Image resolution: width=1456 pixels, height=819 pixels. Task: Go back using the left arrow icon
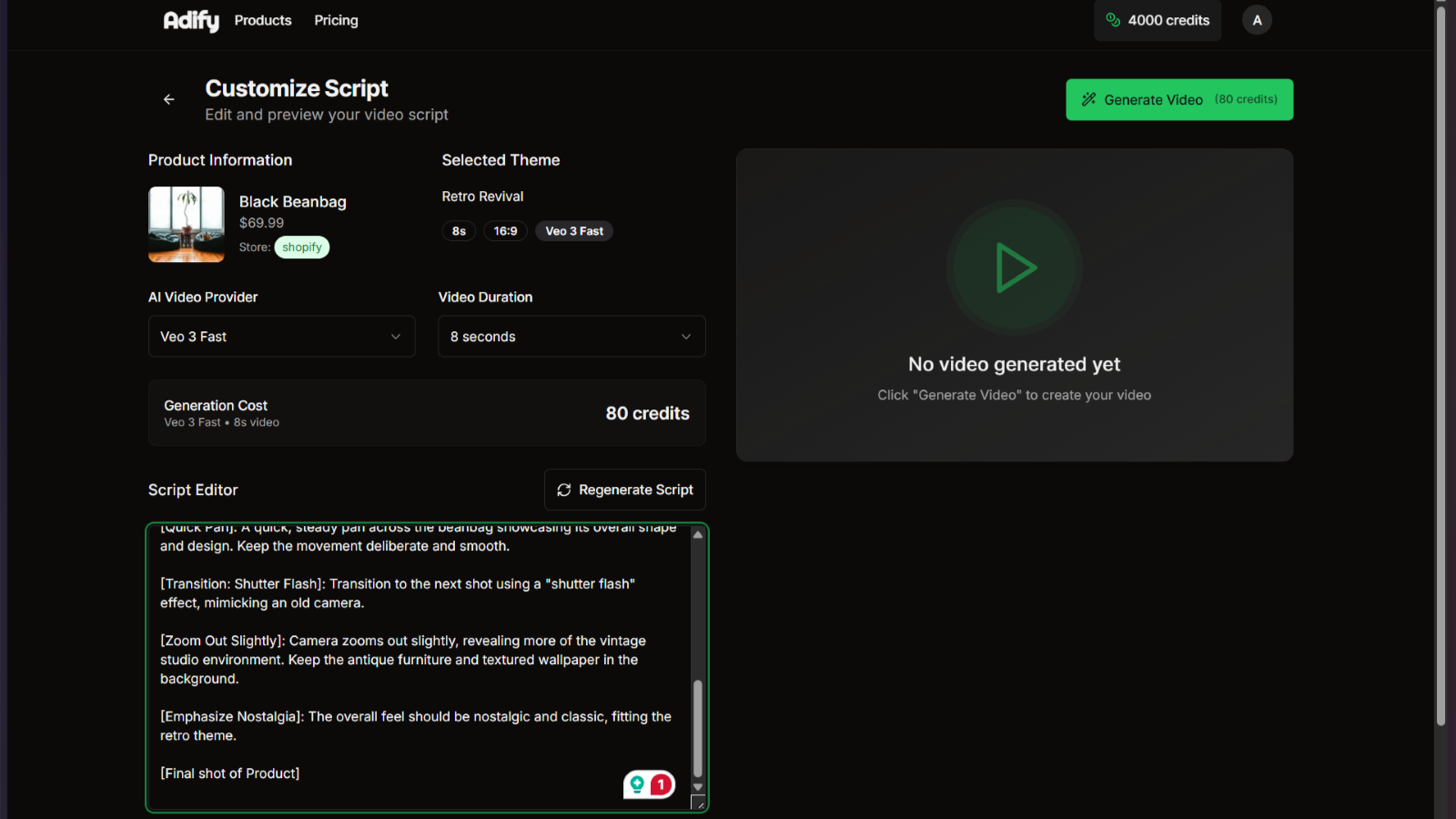pos(169,99)
